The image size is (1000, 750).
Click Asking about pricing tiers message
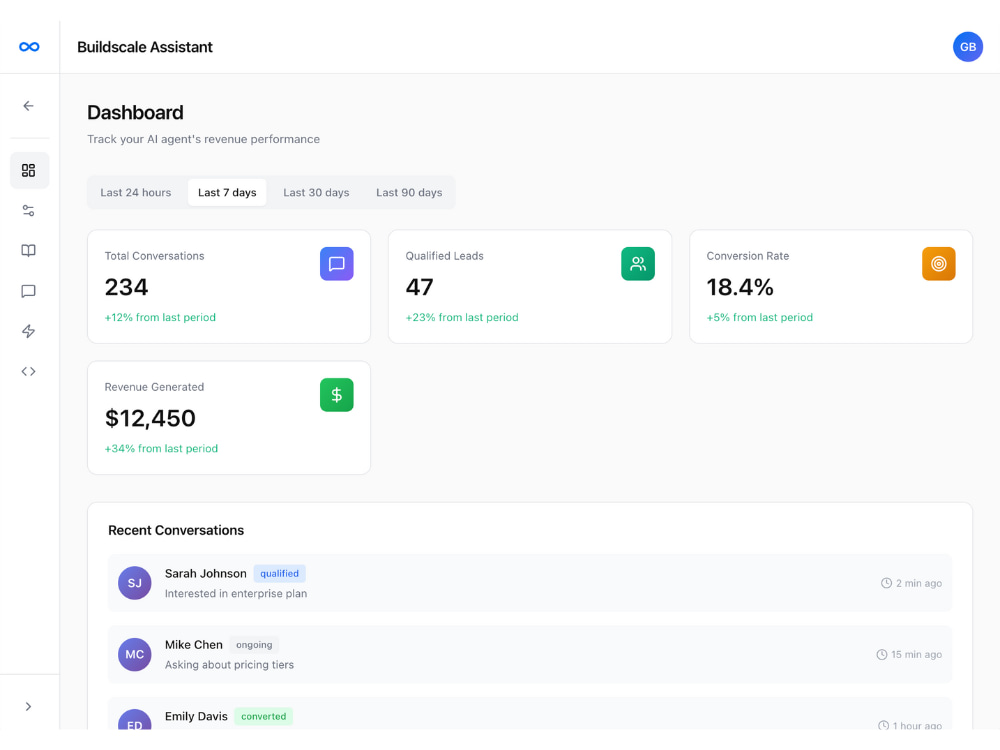pyautogui.click(x=230, y=665)
